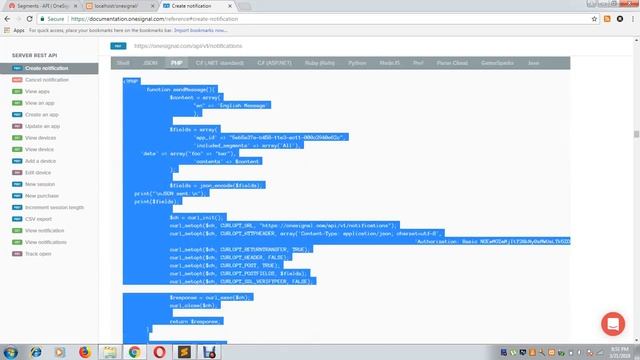The image size is (640, 360).
Task: Click the black circular extension icon
Action: coord(620,19)
